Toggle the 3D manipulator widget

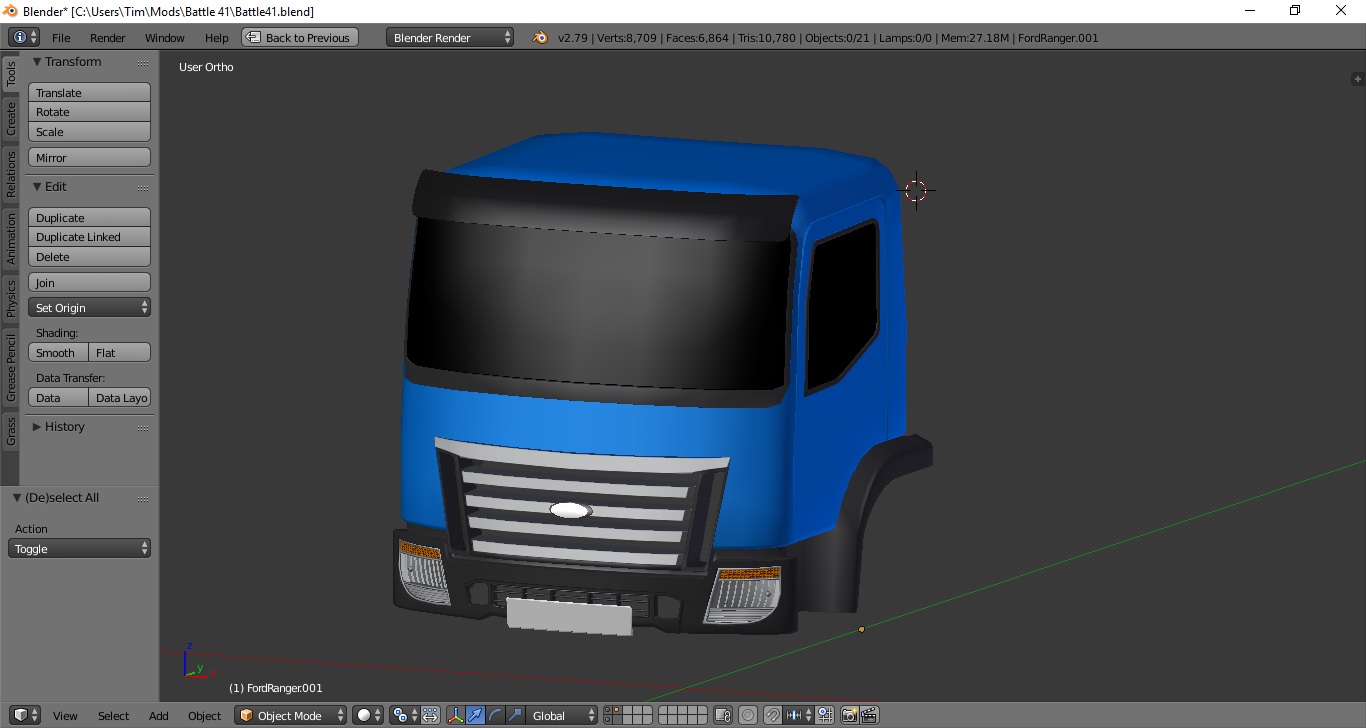pos(456,715)
